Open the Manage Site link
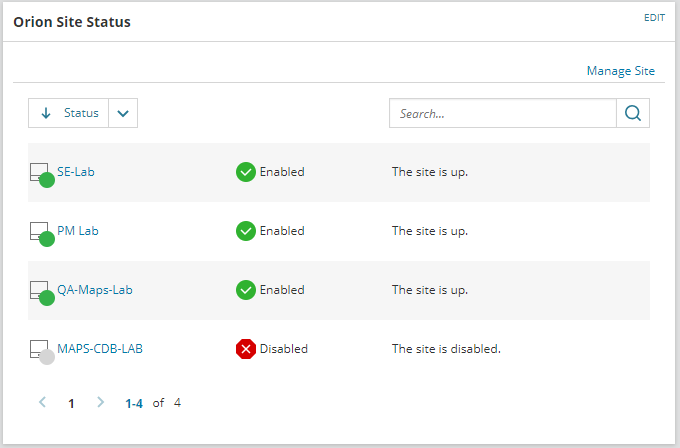This screenshot has width=680, height=448. click(620, 71)
